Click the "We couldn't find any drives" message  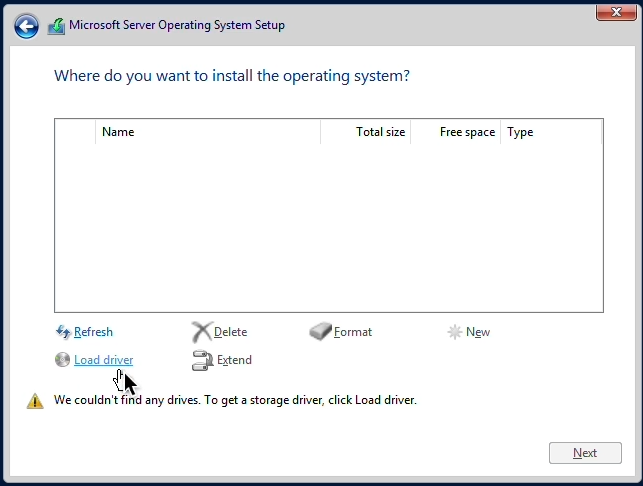coord(235,400)
